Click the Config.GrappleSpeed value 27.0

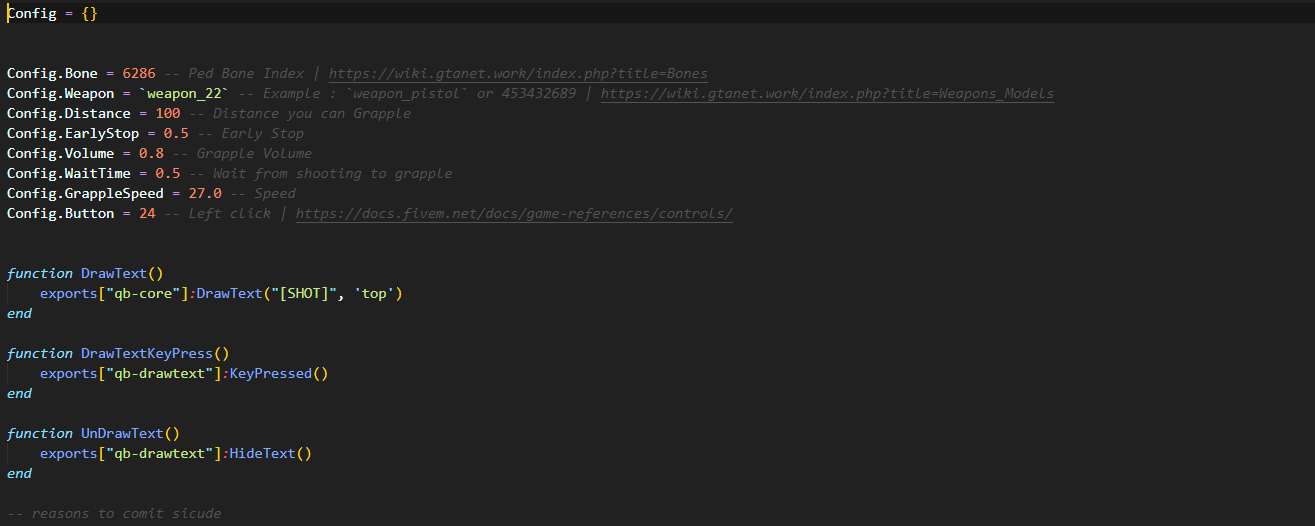point(205,194)
